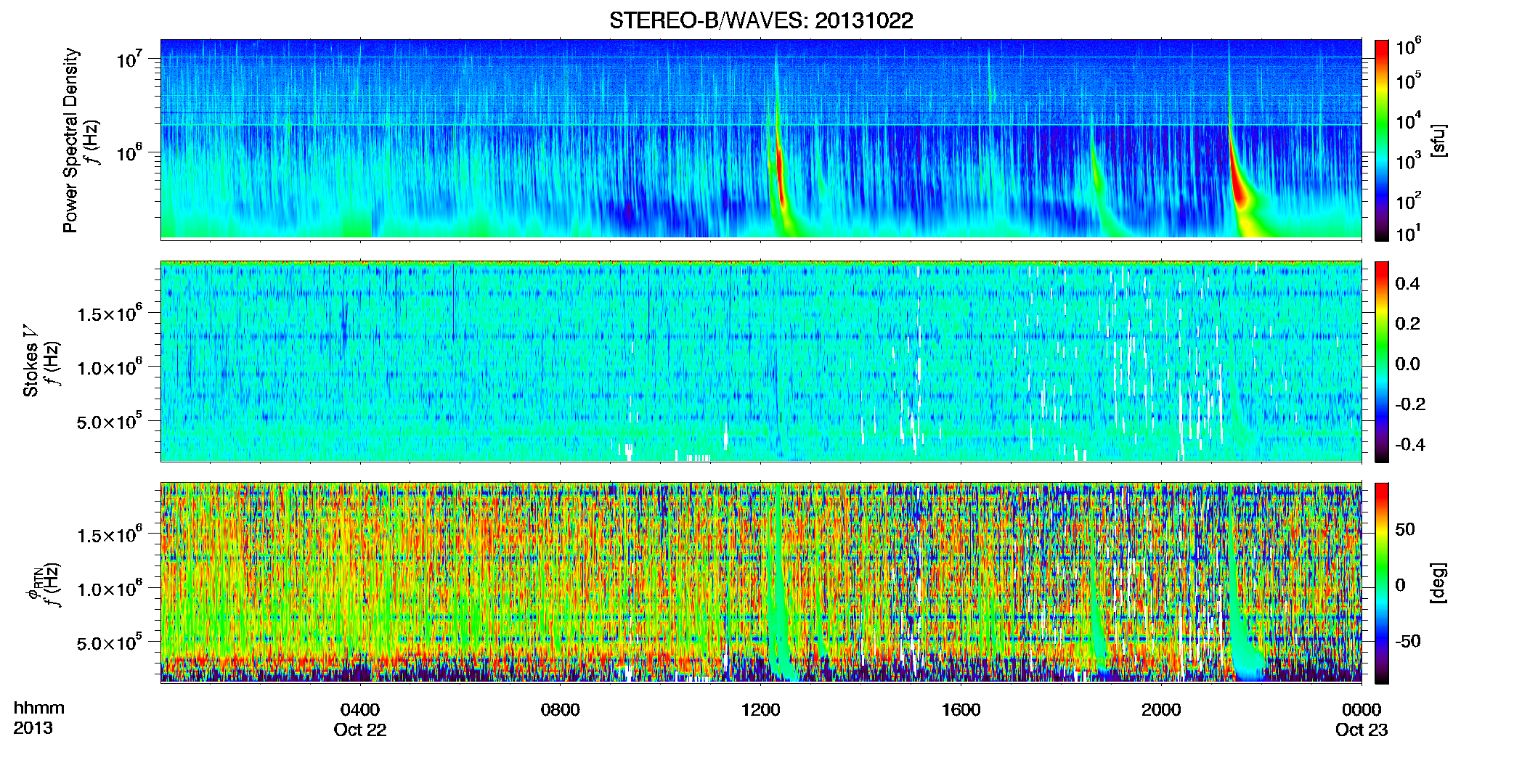
Task: Click the 10^5 label on the sfu colorbar
Action: pyautogui.click(x=1409, y=80)
